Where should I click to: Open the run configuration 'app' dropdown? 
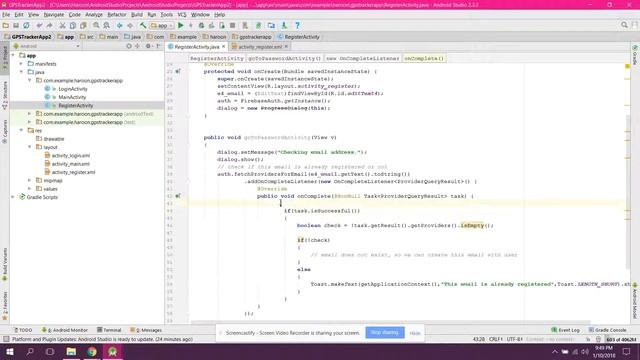click(162, 25)
